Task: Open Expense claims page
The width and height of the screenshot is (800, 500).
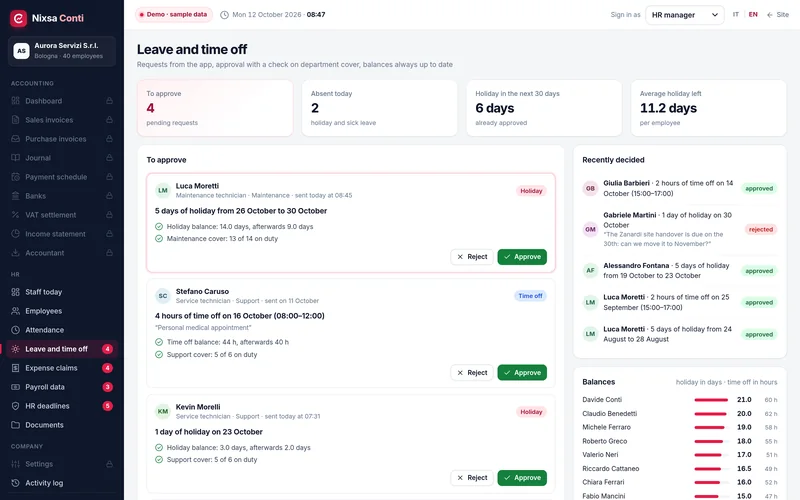Action: coord(62,368)
